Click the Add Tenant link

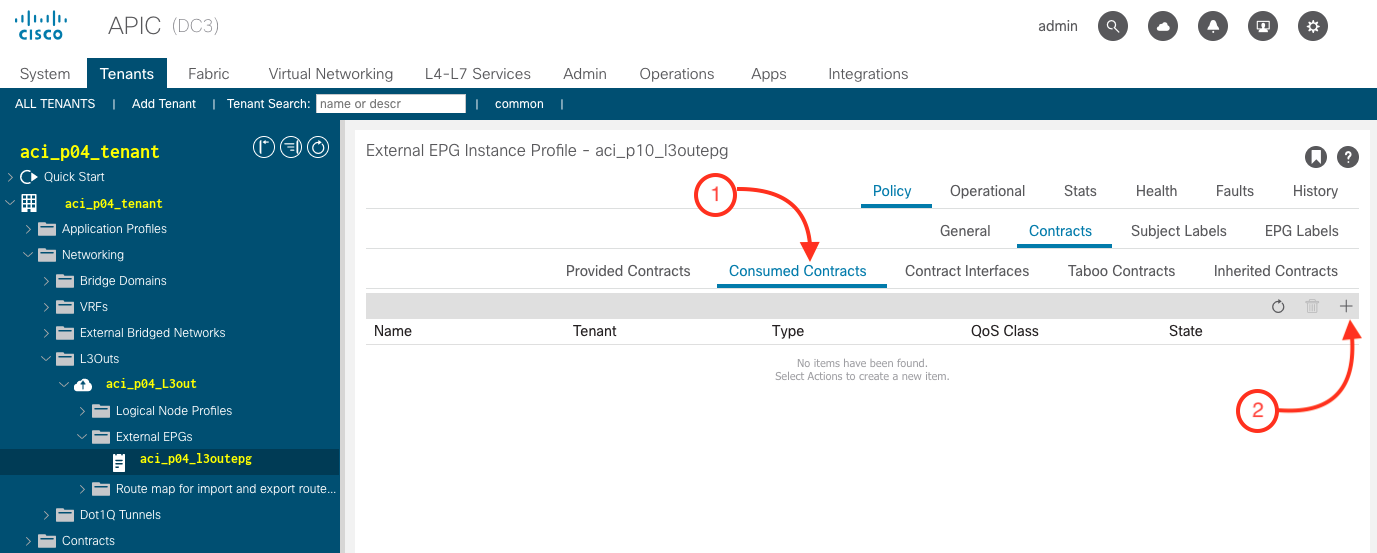(x=164, y=104)
